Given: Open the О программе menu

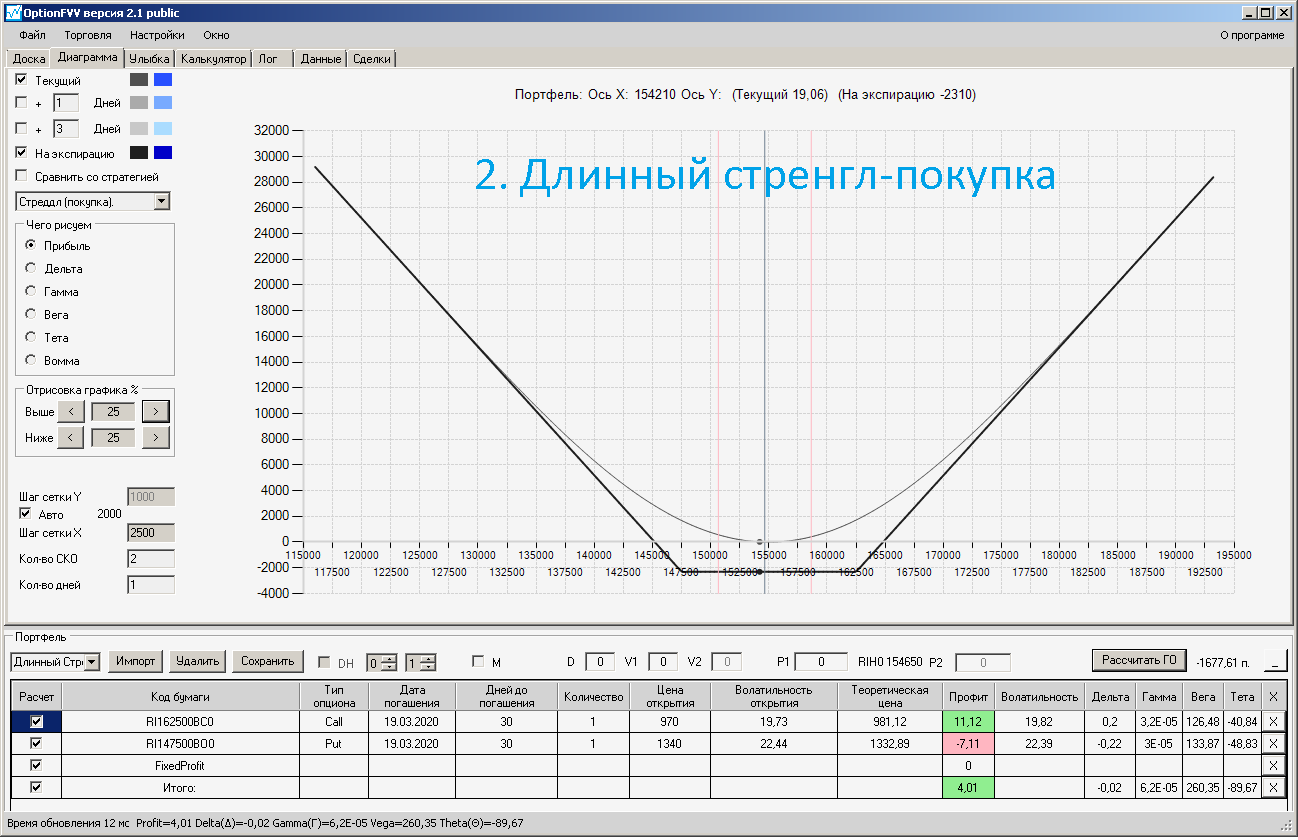Looking at the screenshot, I should (1252, 35).
